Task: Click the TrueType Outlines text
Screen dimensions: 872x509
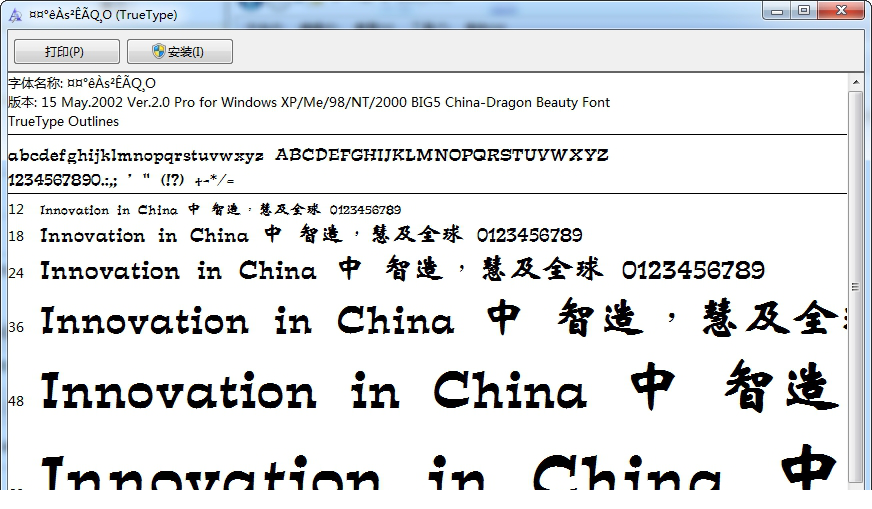Action: click(63, 121)
